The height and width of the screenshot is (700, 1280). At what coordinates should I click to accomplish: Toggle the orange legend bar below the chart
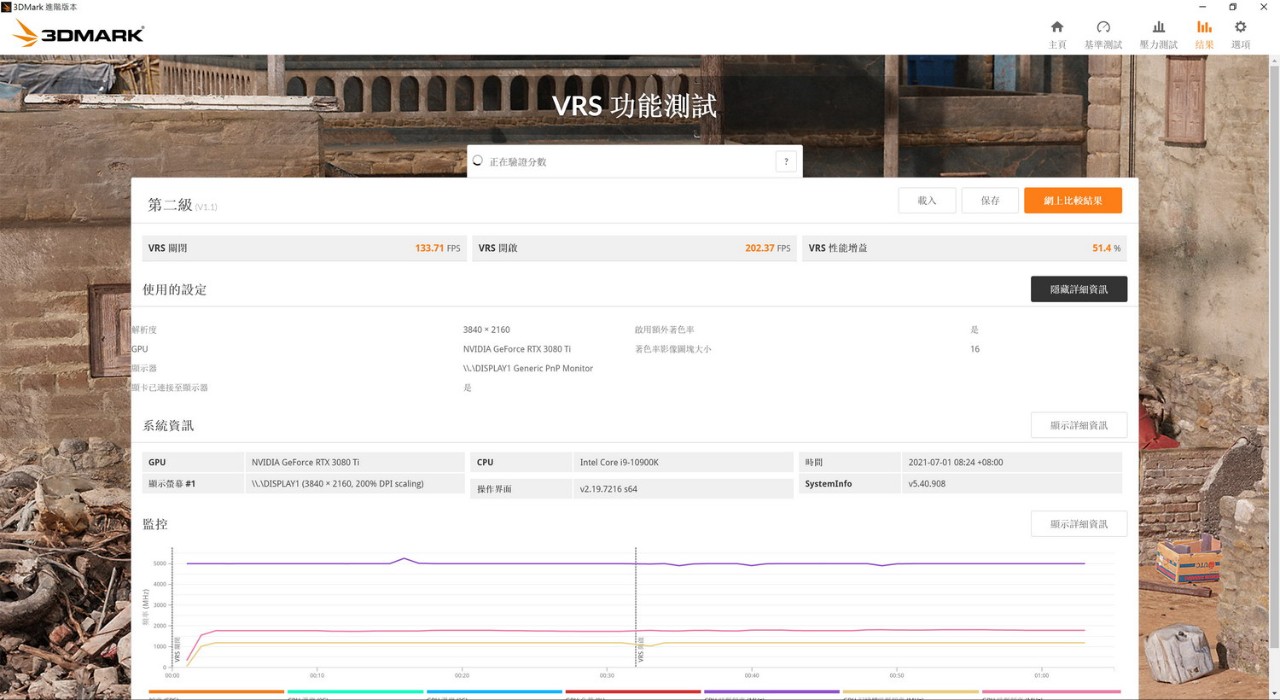(x=216, y=692)
